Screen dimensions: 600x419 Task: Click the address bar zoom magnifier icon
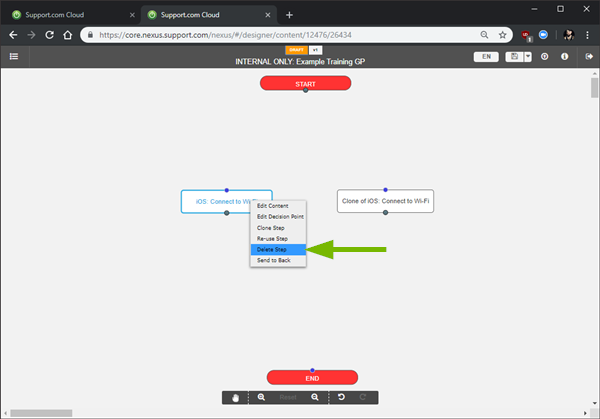[484, 35]
